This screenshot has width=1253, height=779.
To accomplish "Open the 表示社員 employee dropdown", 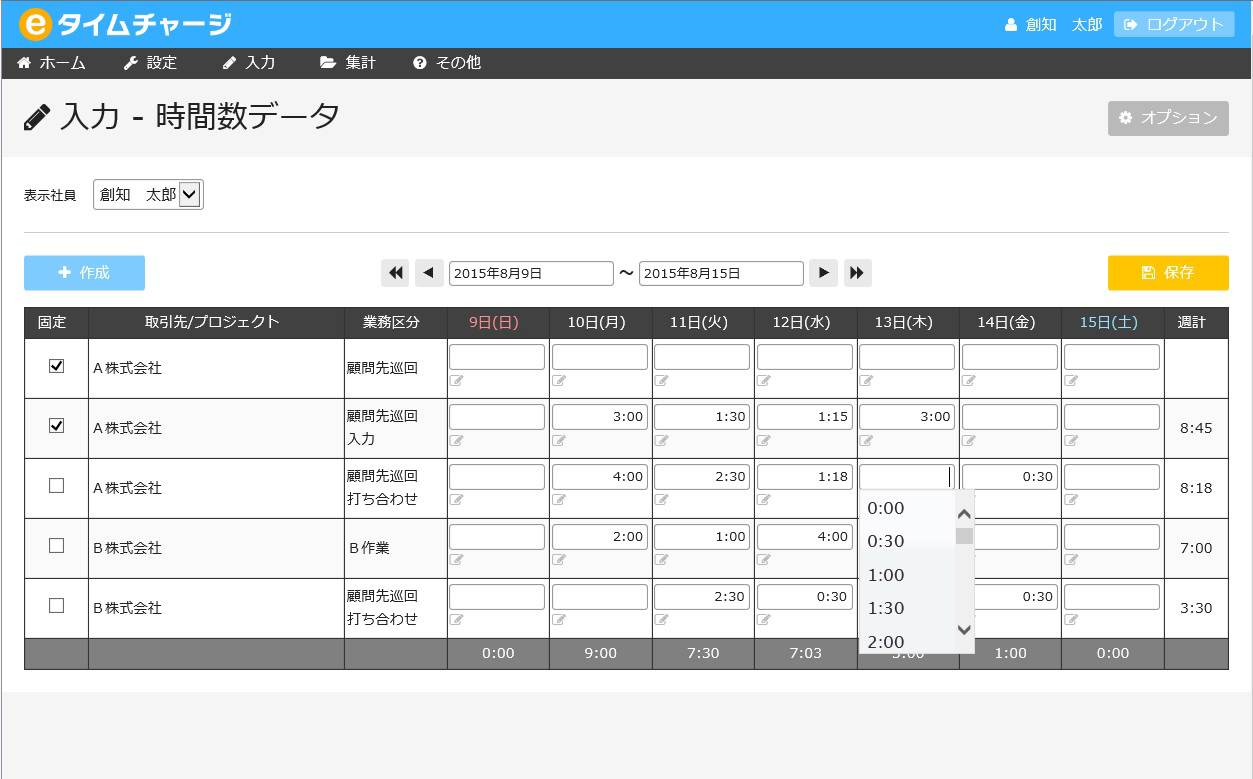I will [x=148, y=195].
